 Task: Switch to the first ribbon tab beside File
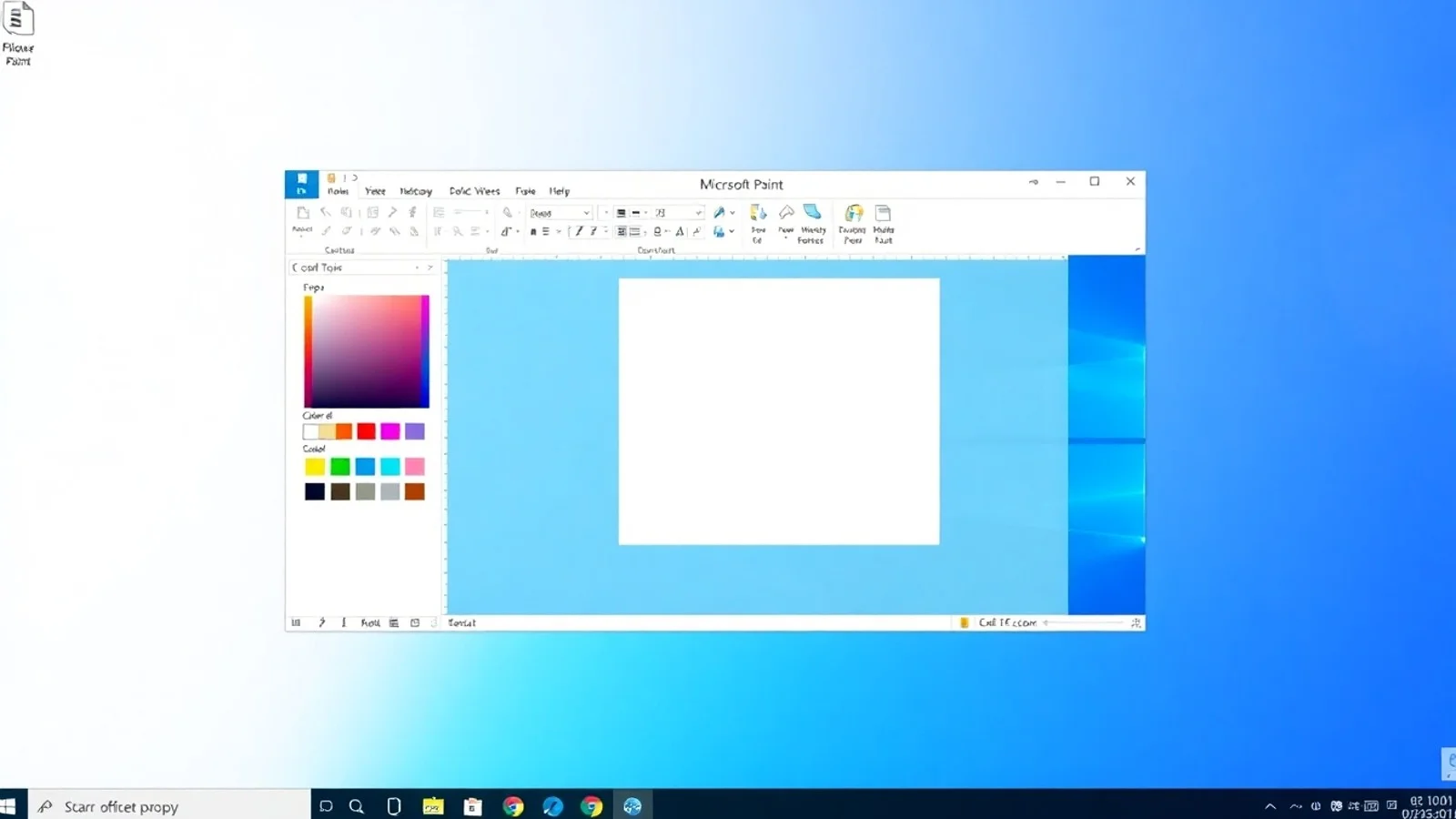click(x=339, y=191)
